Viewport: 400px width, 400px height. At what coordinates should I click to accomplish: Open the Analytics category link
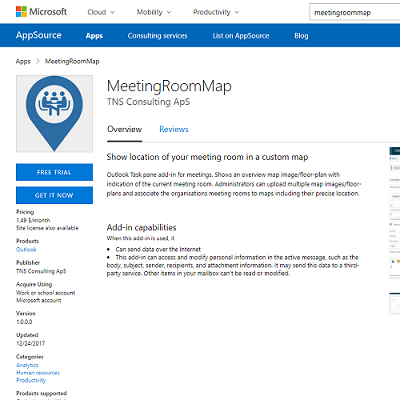pyautogui.click(x=27, y=365)
